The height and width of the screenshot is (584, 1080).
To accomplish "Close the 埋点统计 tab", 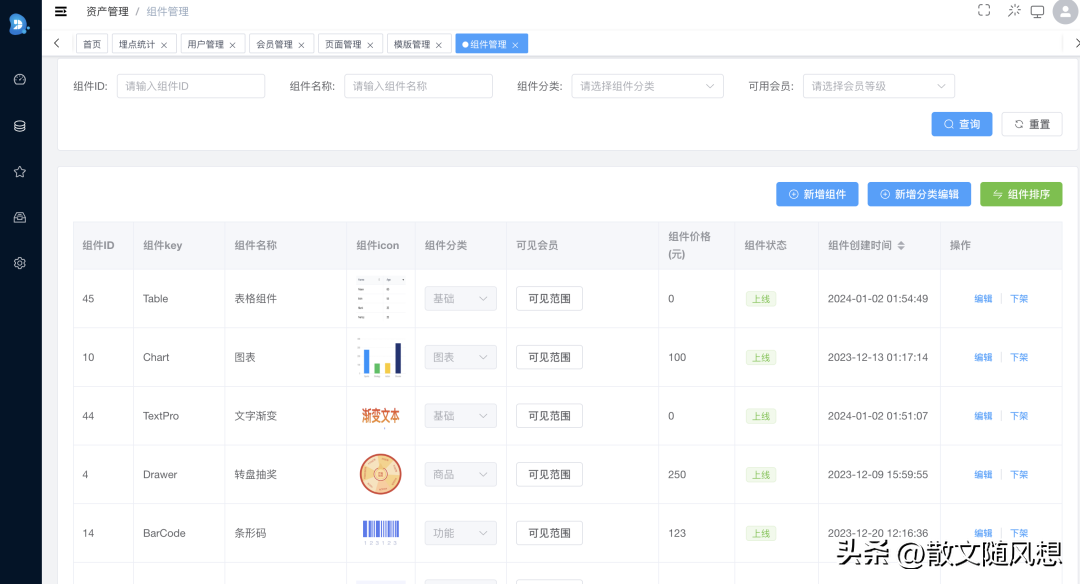I will tap(164, 45).
